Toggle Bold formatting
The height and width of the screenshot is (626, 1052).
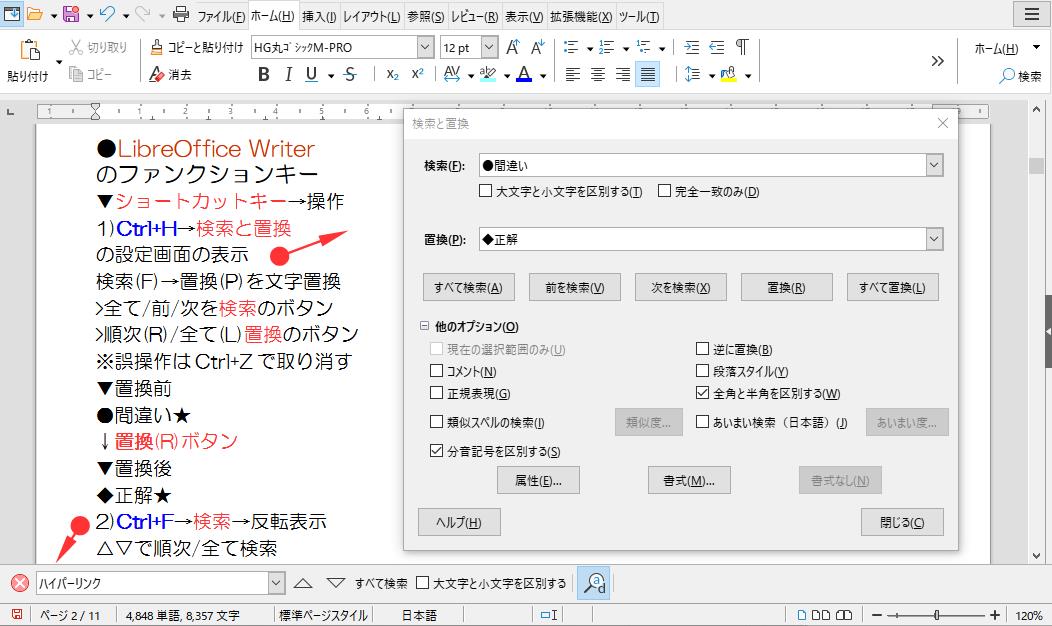(264, 74)
